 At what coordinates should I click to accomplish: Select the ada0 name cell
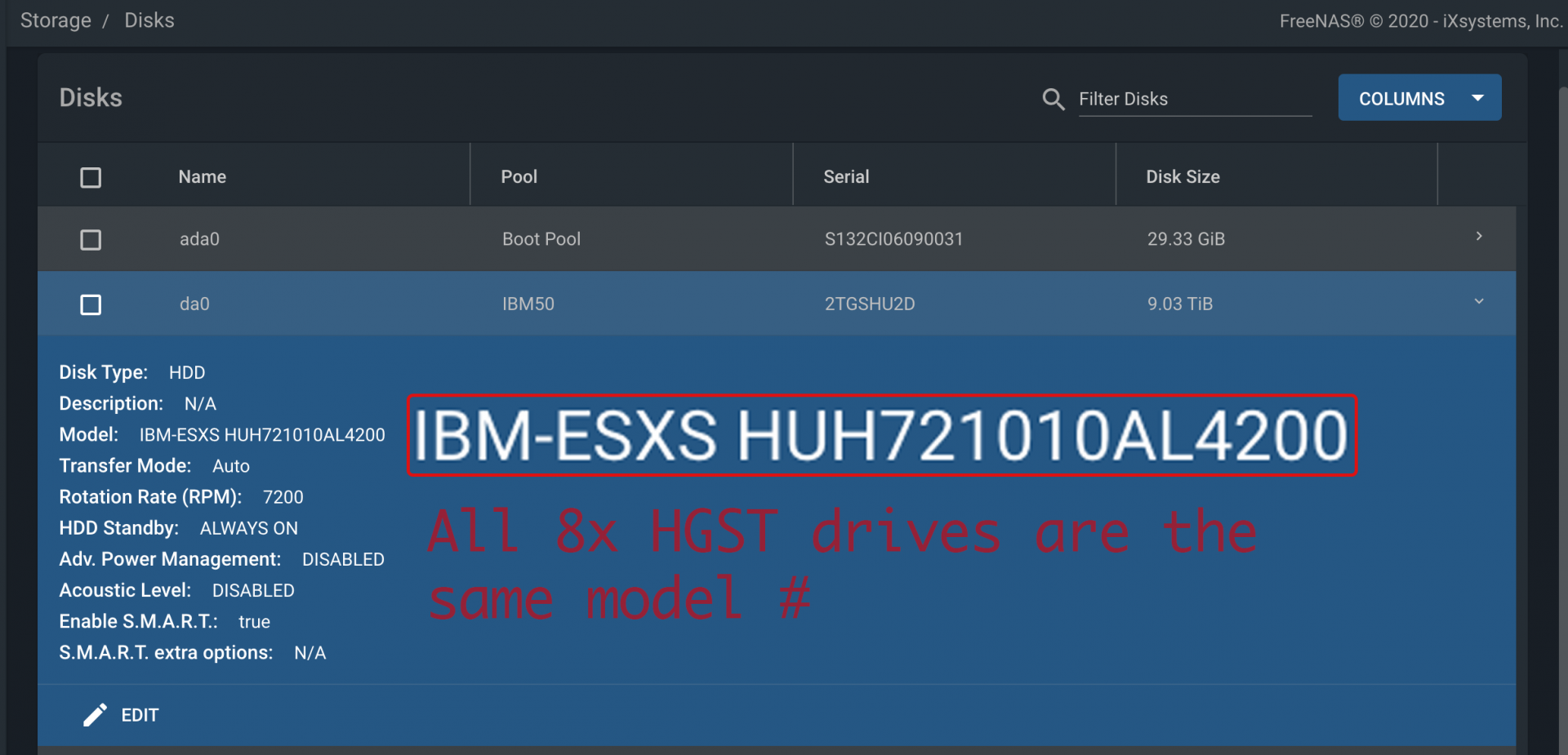pos(199,239)
